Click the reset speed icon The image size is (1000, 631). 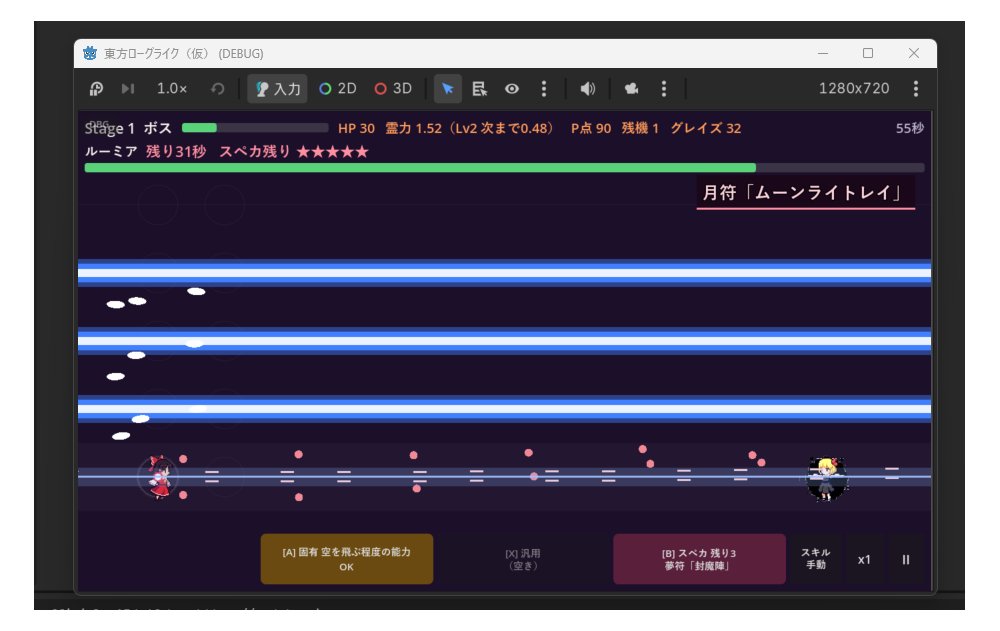pyautogui.click(x=218, y=89)
